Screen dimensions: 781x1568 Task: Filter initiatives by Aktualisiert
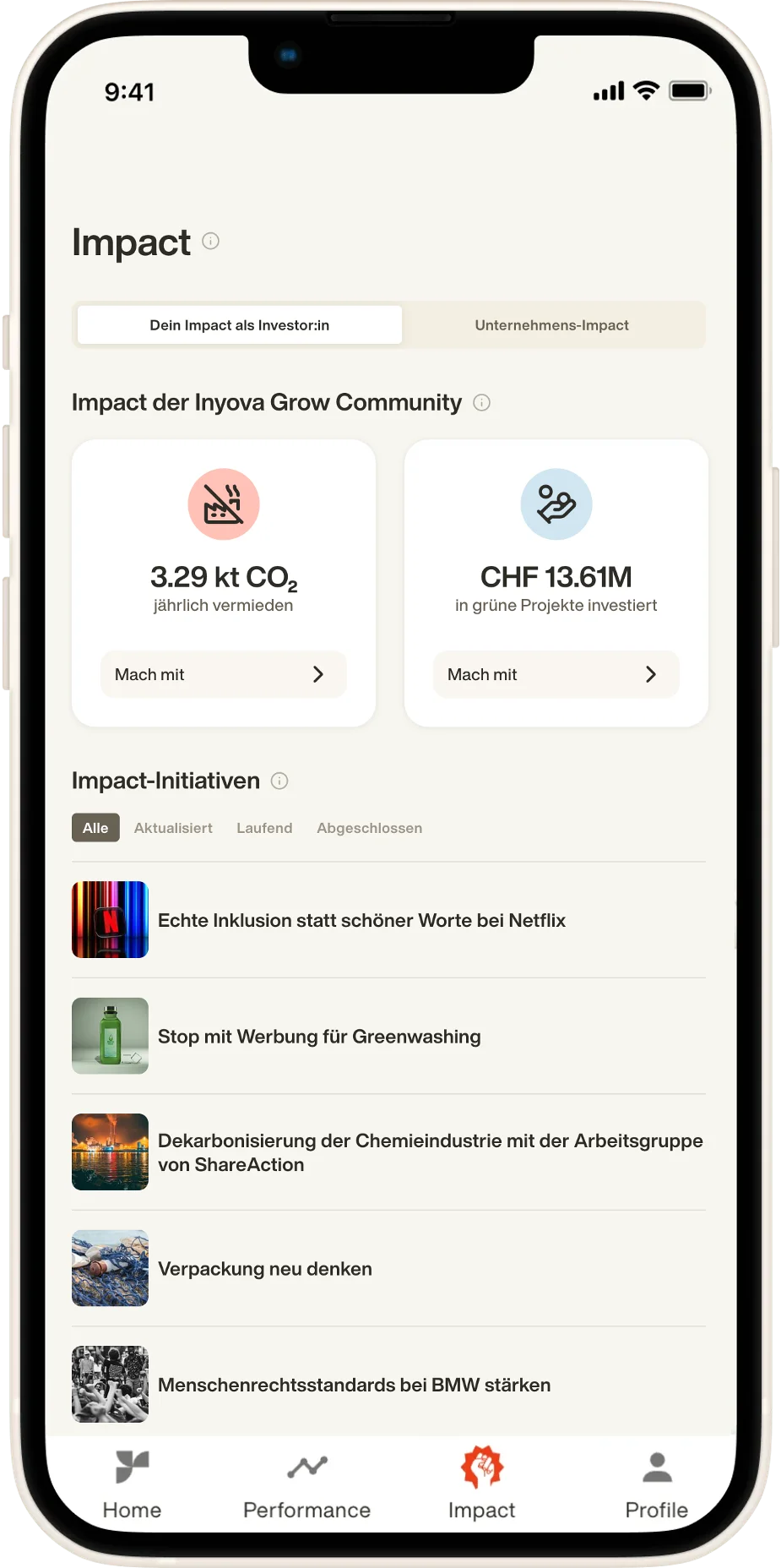pos(173,828)
